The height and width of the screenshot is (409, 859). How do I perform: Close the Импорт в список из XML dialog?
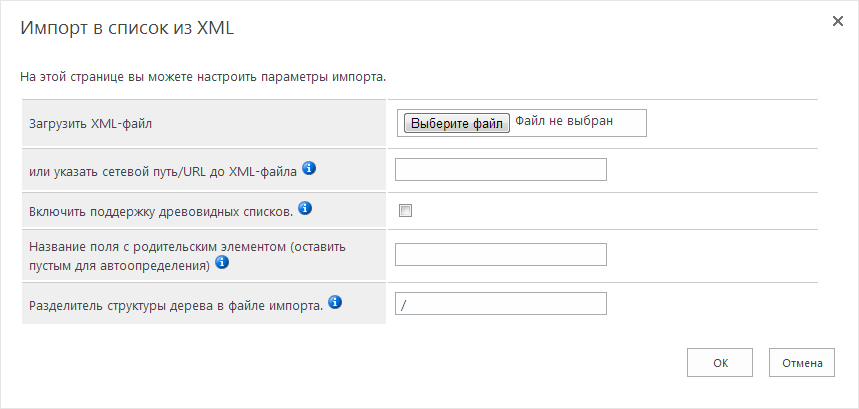click(838, 21)
